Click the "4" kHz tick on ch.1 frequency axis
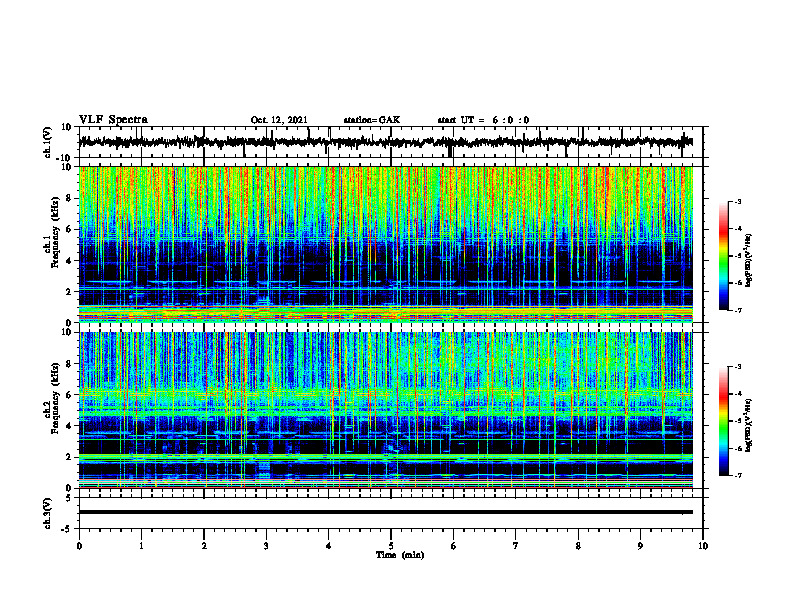The height and width of the screenshot is (612, 792). (70, 261)
